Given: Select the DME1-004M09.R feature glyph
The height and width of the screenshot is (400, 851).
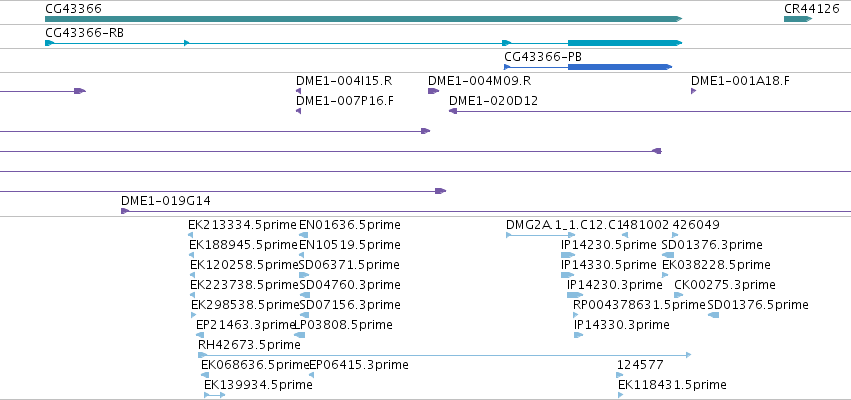Looking at the screenshot, I should (x=433, y=91).
